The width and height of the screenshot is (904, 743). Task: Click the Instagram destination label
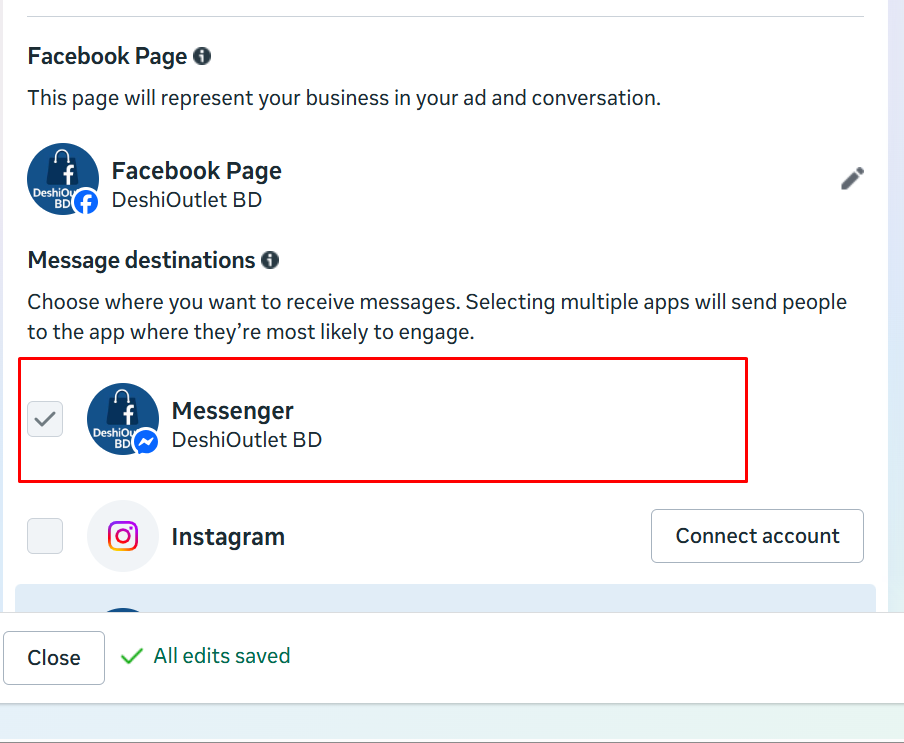pyautogui.click(x=228, y=537)
